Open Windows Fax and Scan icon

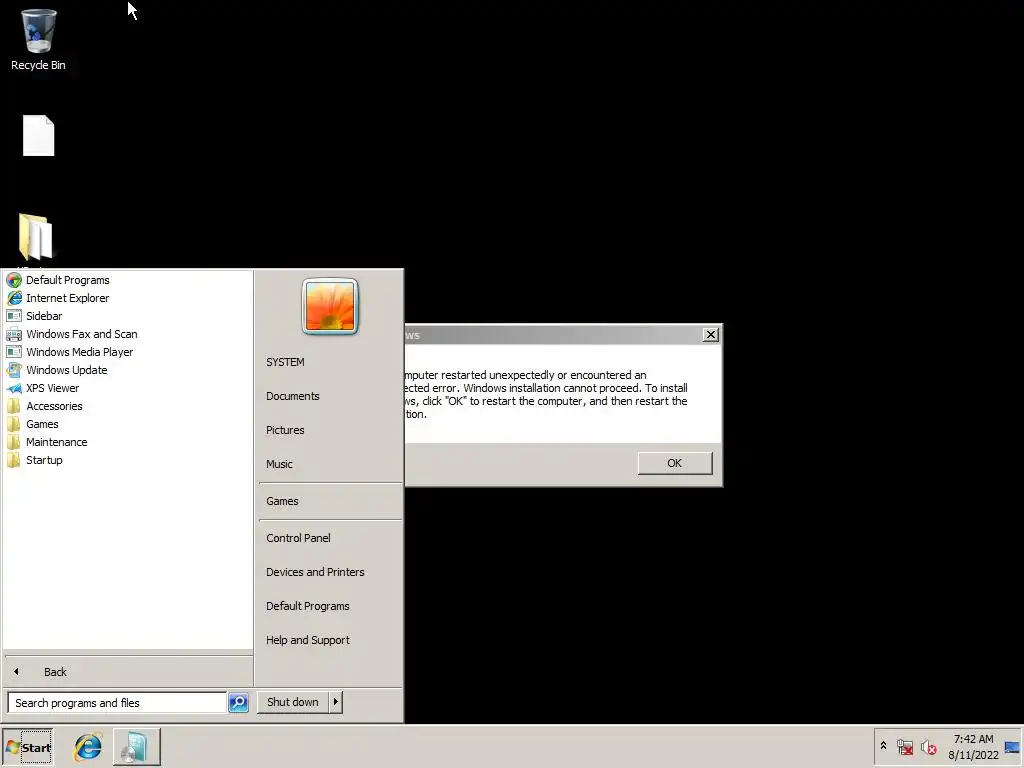tap(14, 334)
